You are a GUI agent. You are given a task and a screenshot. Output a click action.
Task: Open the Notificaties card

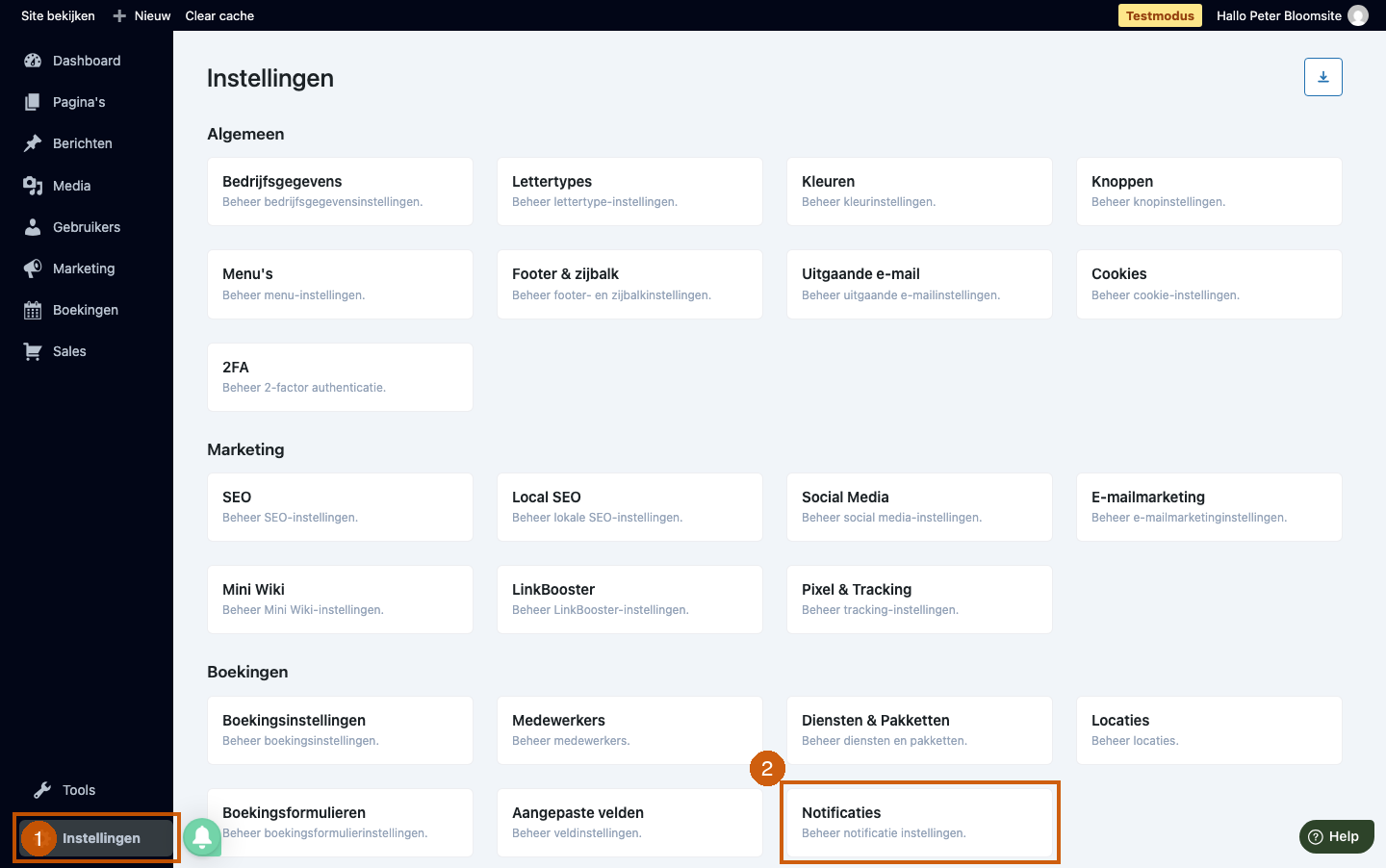tap(919, 823)
